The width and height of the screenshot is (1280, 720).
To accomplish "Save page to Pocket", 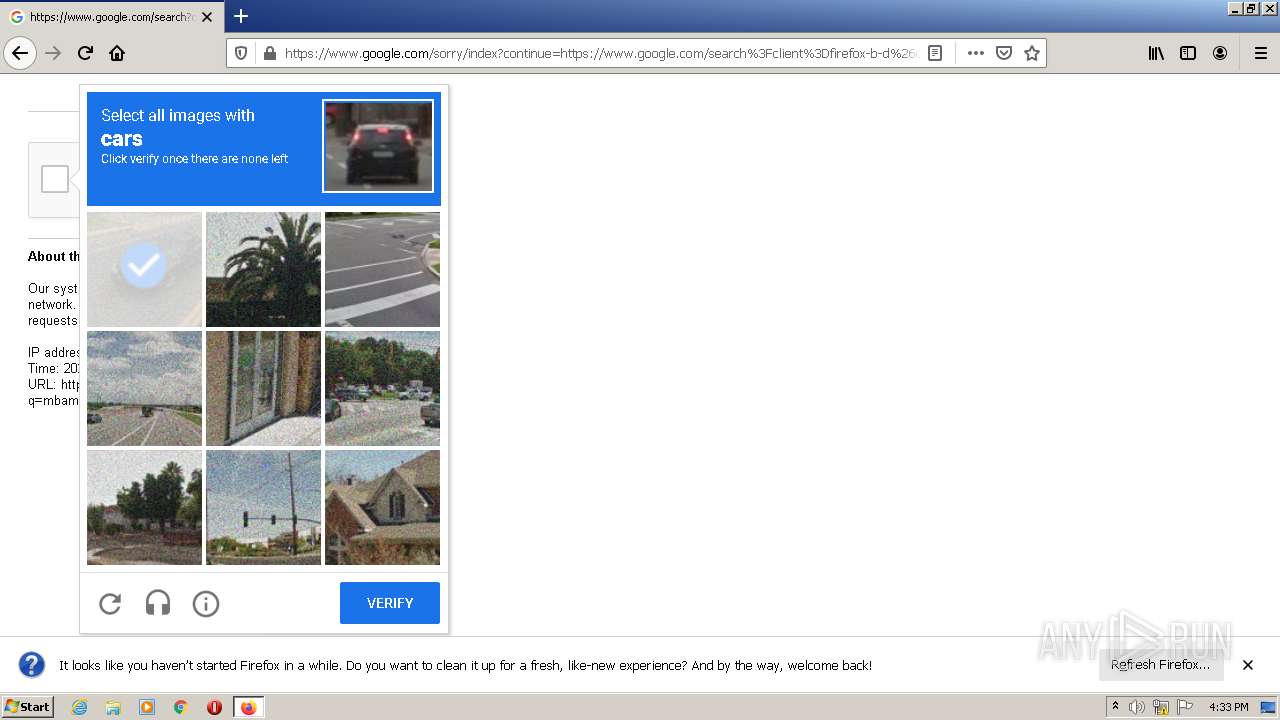I will (x=1004, y=53).
